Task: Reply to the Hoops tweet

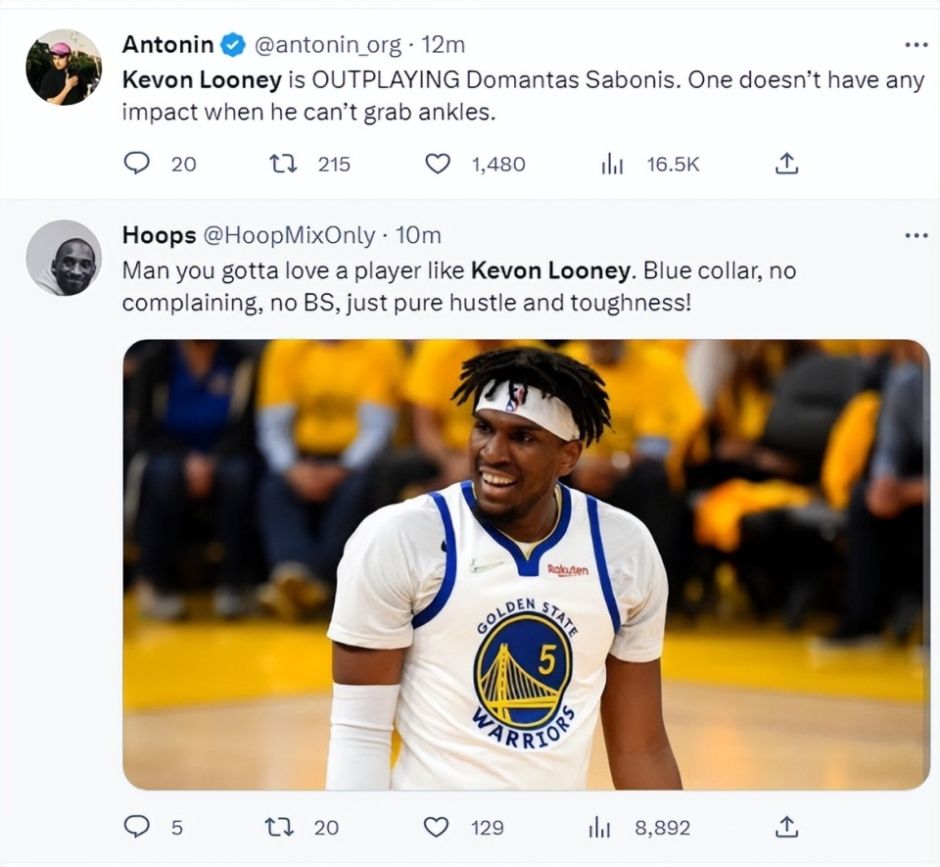Action: tap(136, 826)
